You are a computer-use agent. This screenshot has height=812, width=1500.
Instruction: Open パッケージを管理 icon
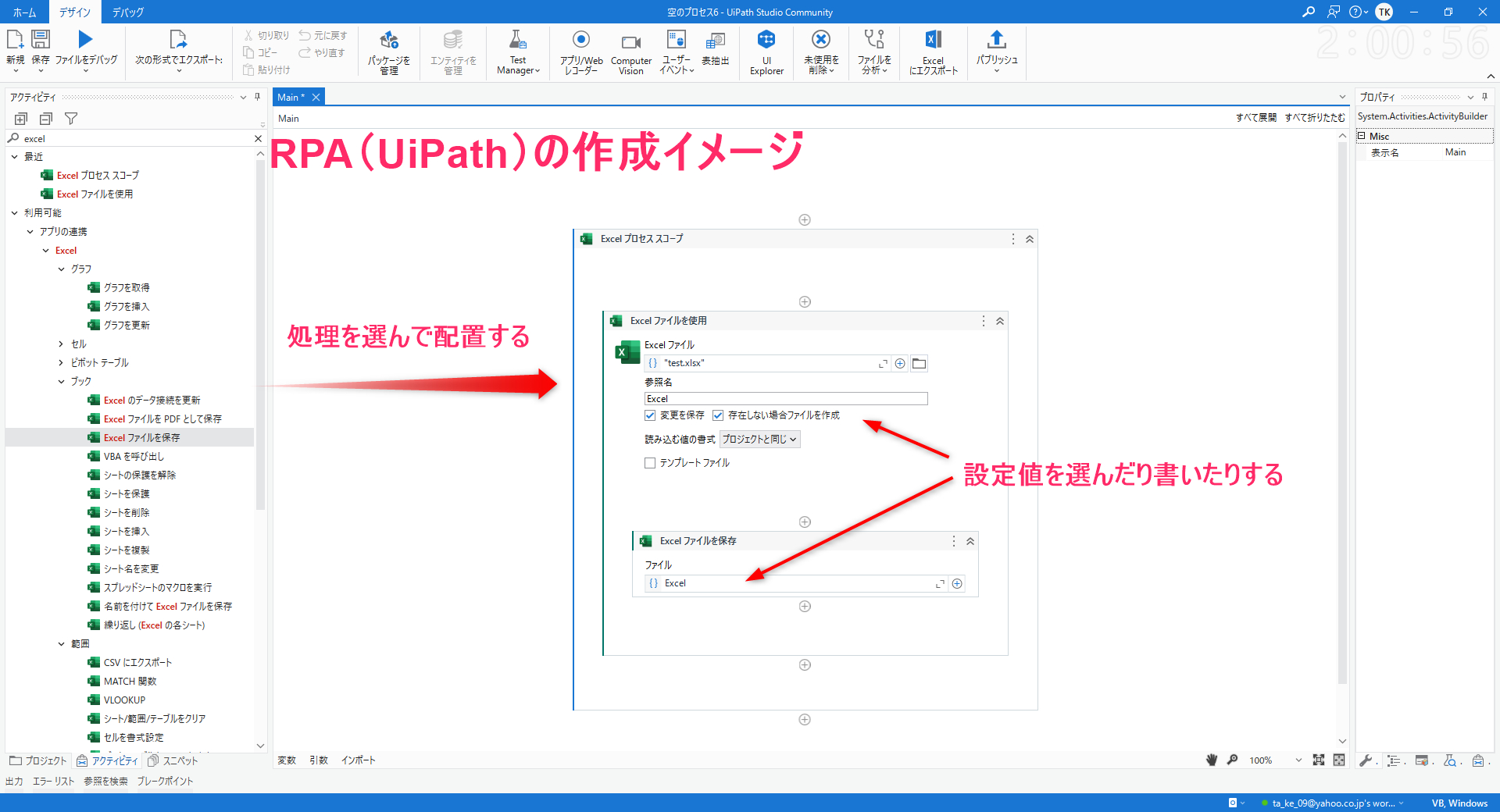389,39
